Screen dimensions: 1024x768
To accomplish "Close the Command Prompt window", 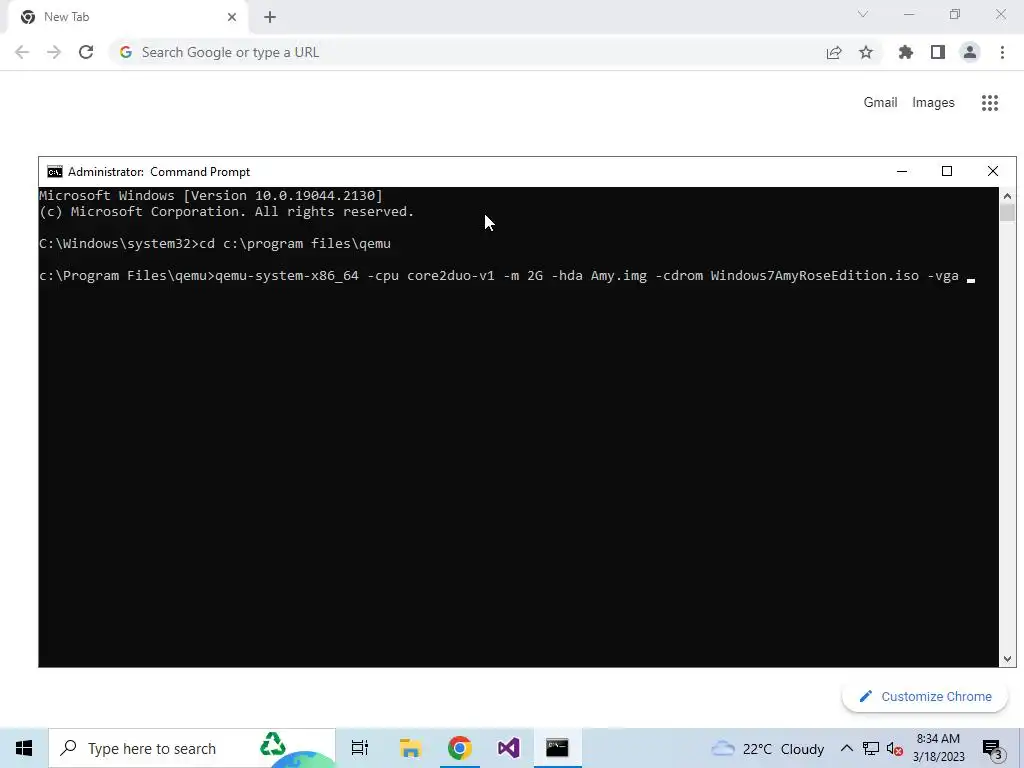I will 993,171.
